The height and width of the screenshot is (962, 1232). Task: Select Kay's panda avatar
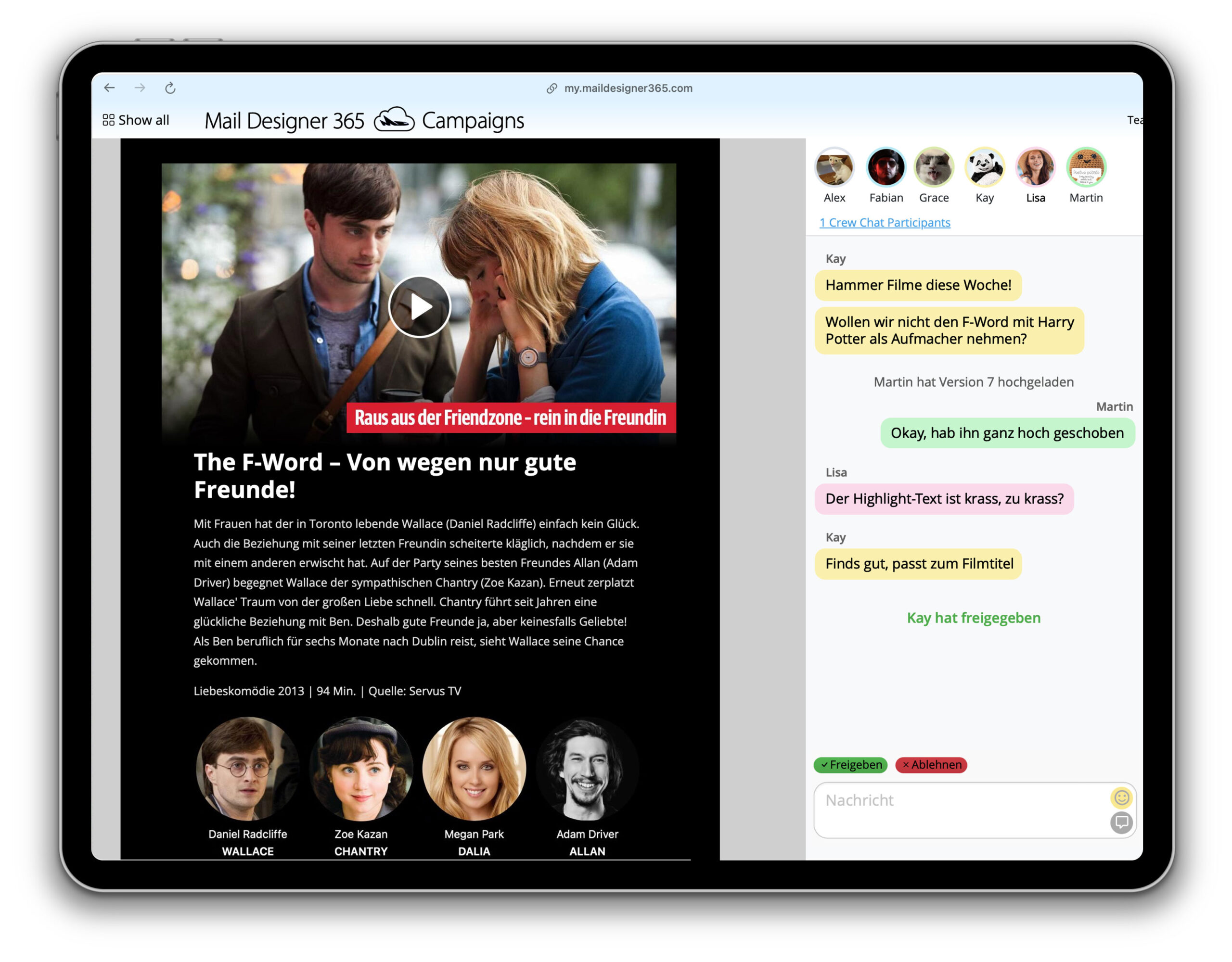pyautogui.click(x=984, y=167)
